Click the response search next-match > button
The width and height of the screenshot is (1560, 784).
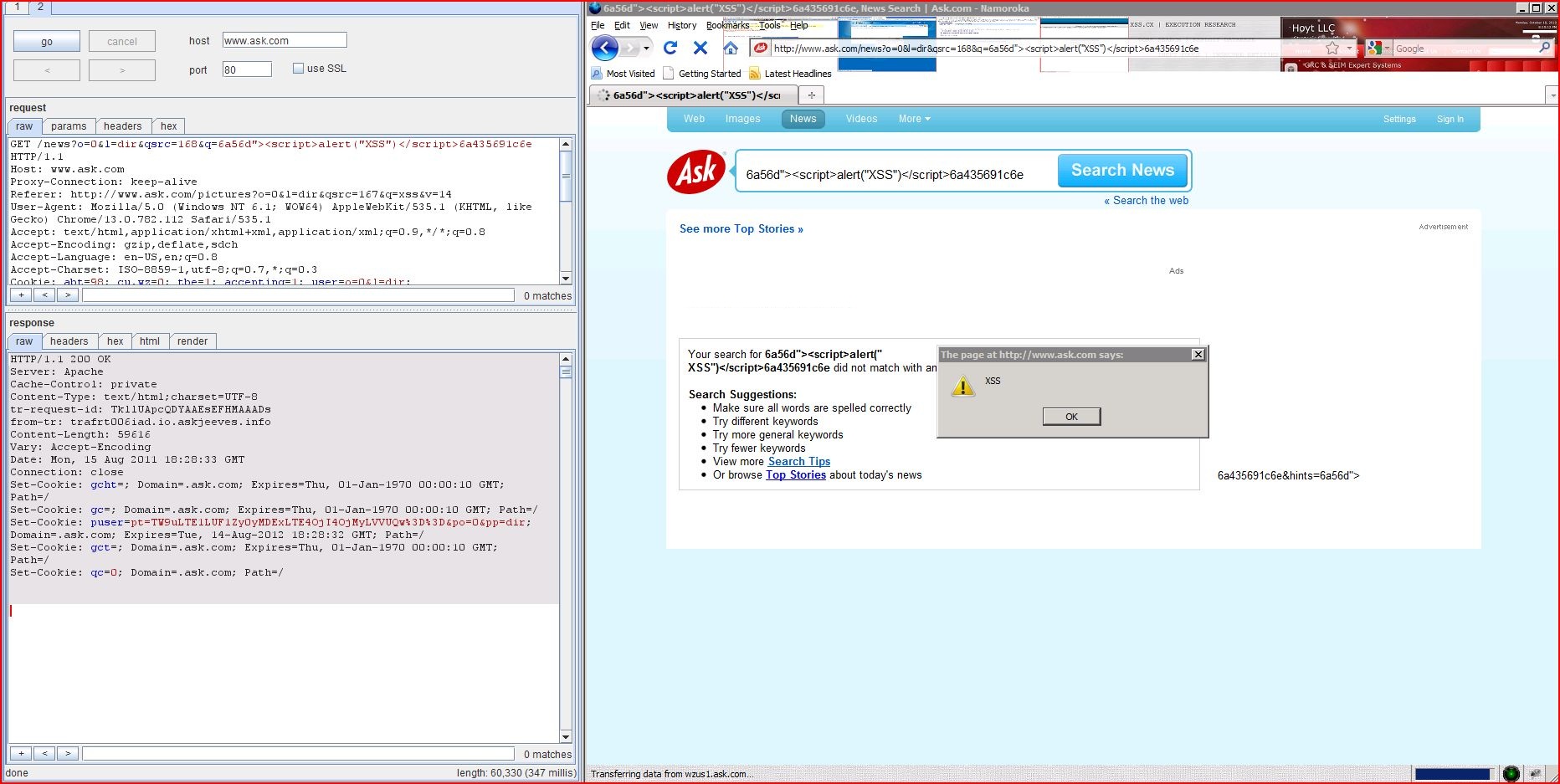(68, 754)
